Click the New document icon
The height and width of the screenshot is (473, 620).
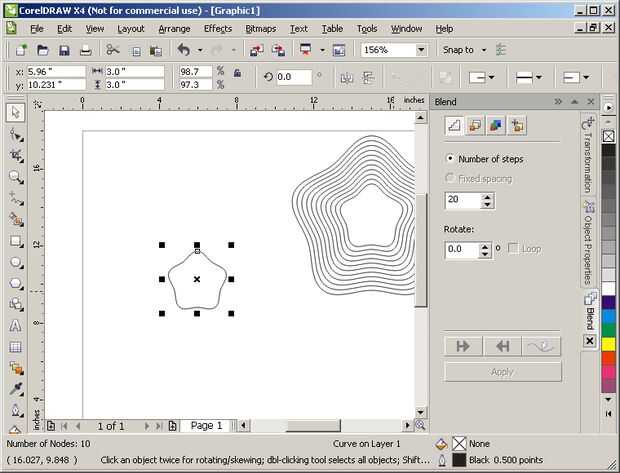(21, 50)
